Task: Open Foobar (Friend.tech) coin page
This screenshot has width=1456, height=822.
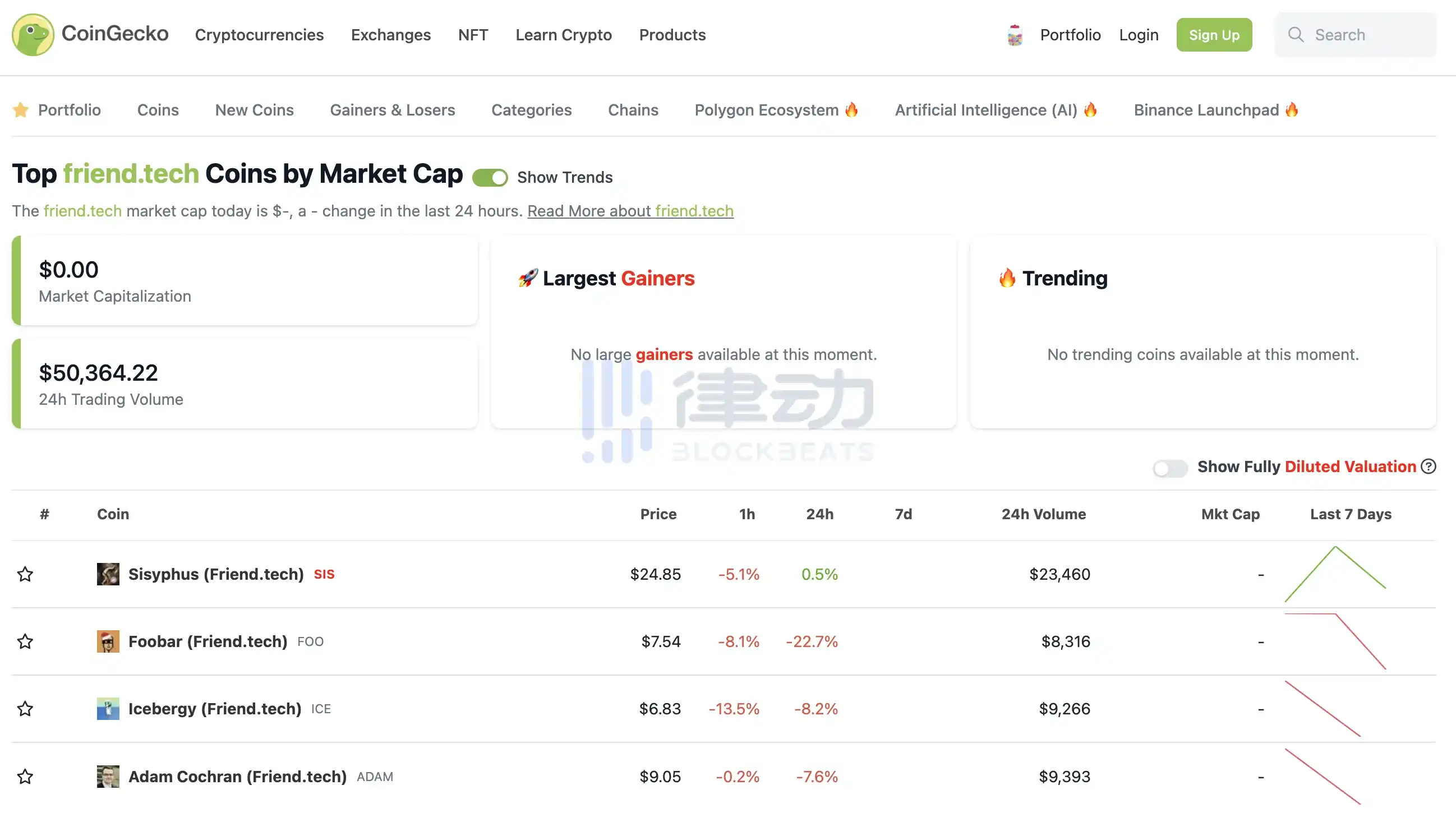Action: (x=208, y=641)
